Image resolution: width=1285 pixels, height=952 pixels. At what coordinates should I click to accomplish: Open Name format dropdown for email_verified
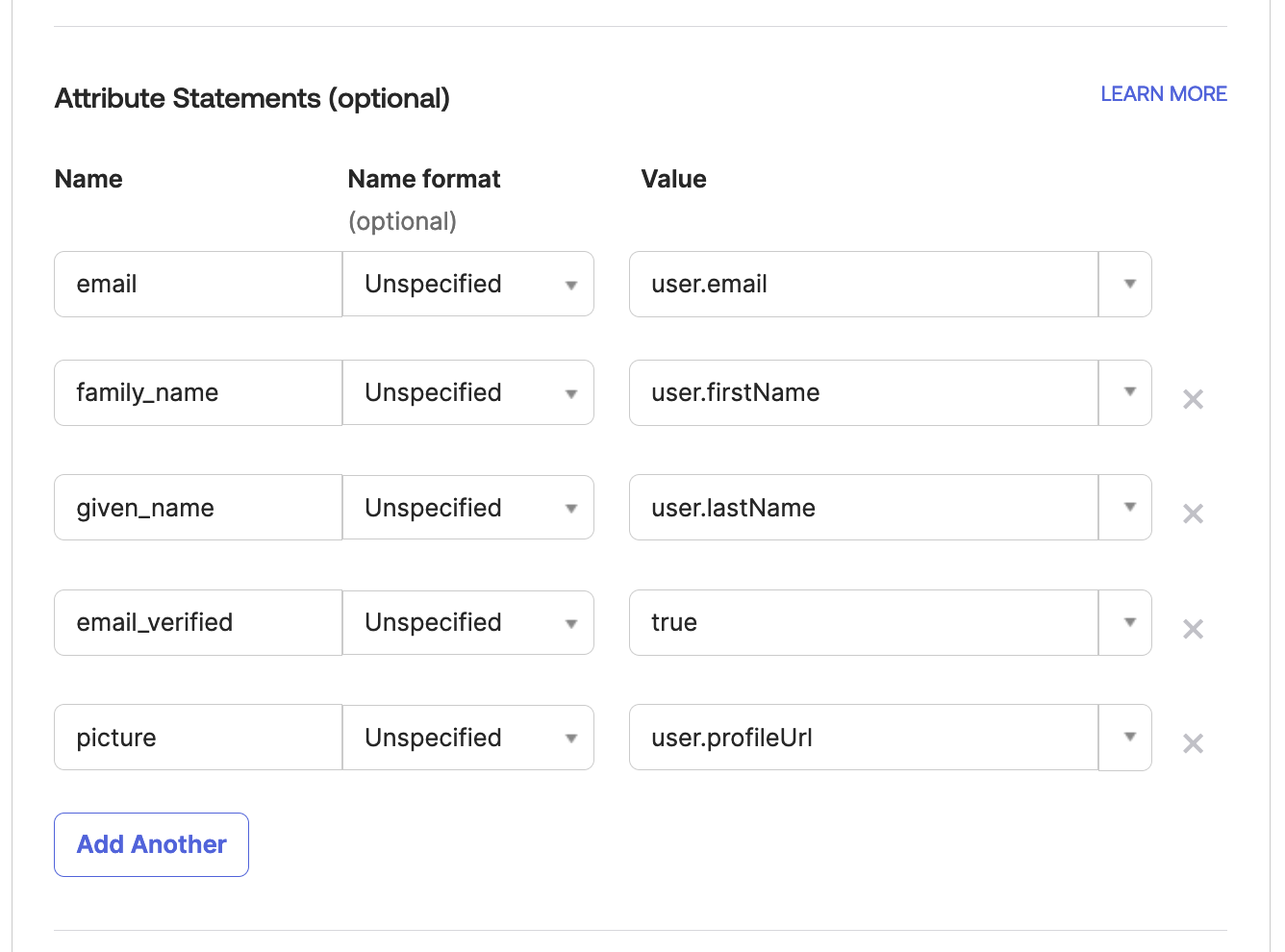pyautogui.click(x=468, y=622)
